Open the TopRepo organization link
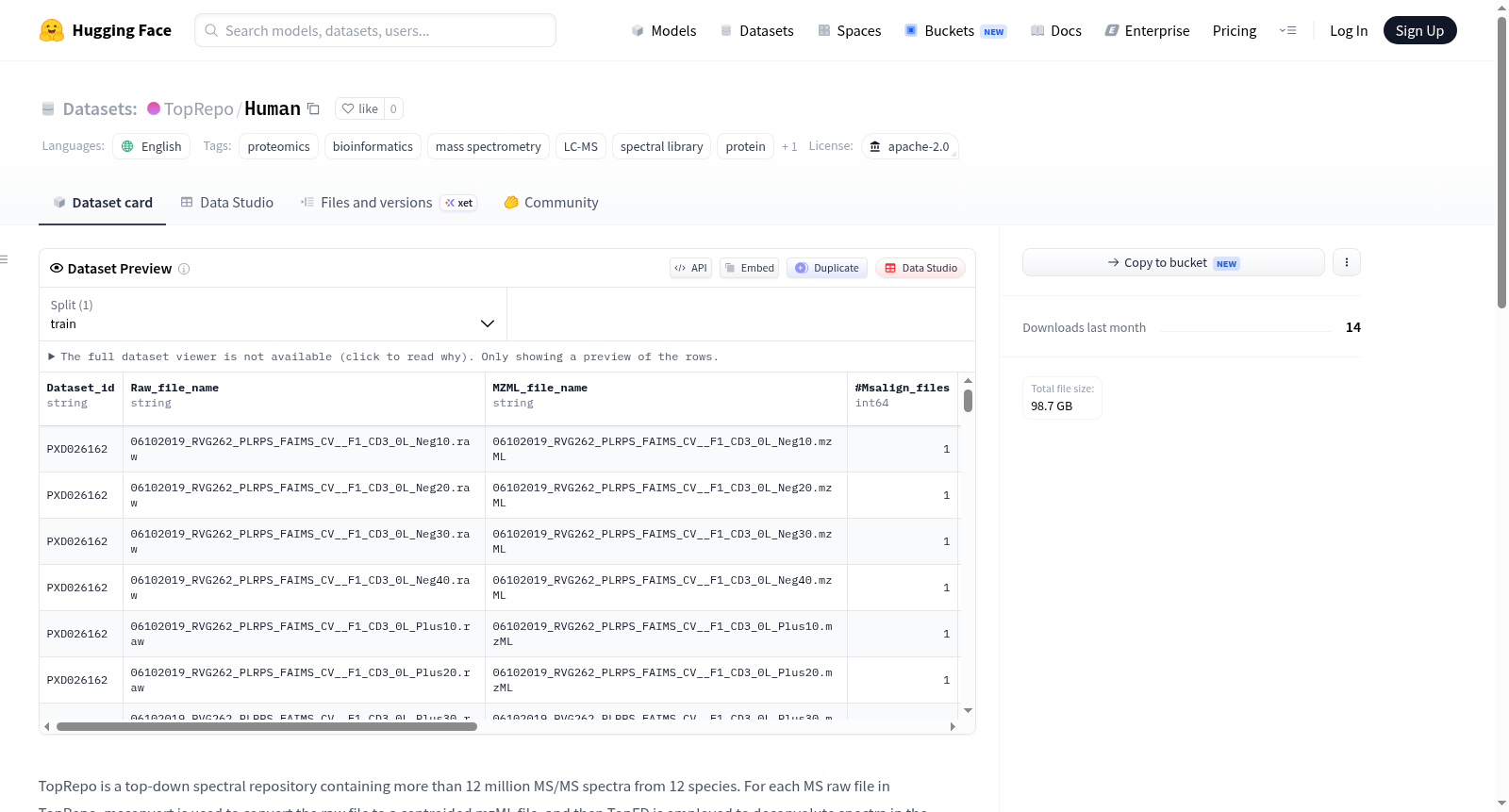This screenshot has width=1509, height=812. coord(198,108)
